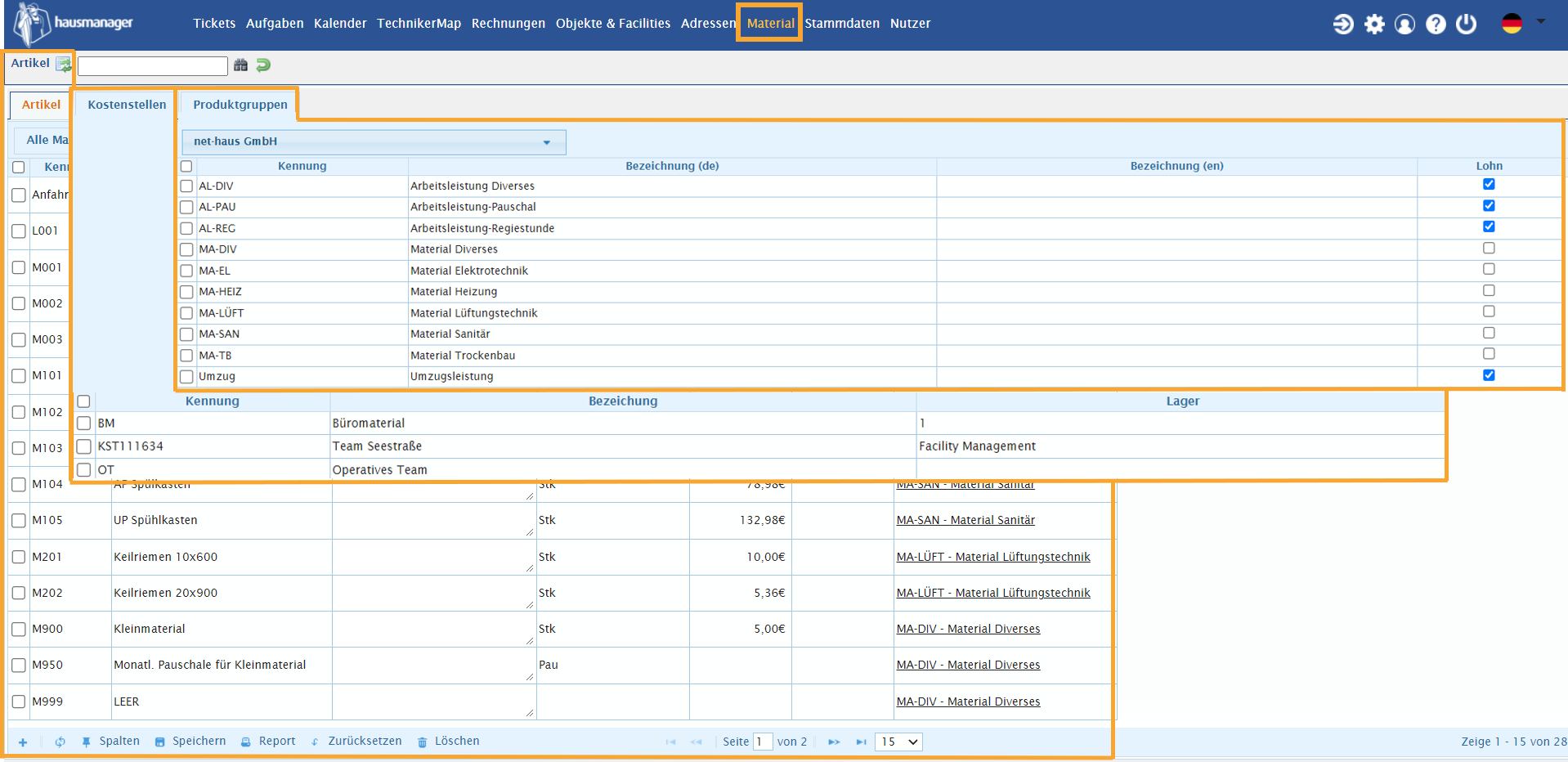Open the Kalender menu
The image size is (1568, 762).
(340, 24)
